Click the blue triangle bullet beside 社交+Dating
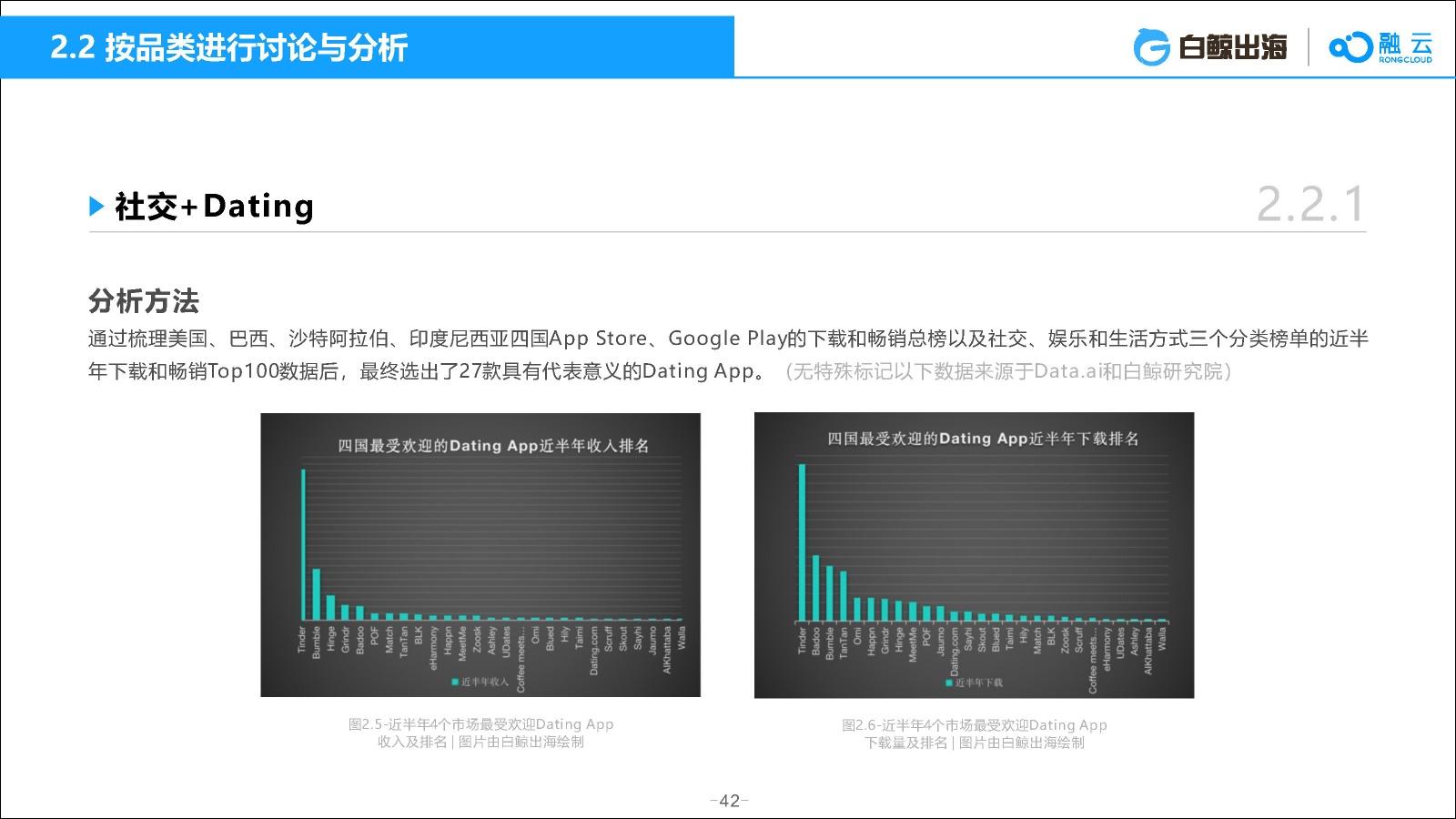Image resolution: width=1456 pixels, height=819 pixels. click(x=97, y=207)
